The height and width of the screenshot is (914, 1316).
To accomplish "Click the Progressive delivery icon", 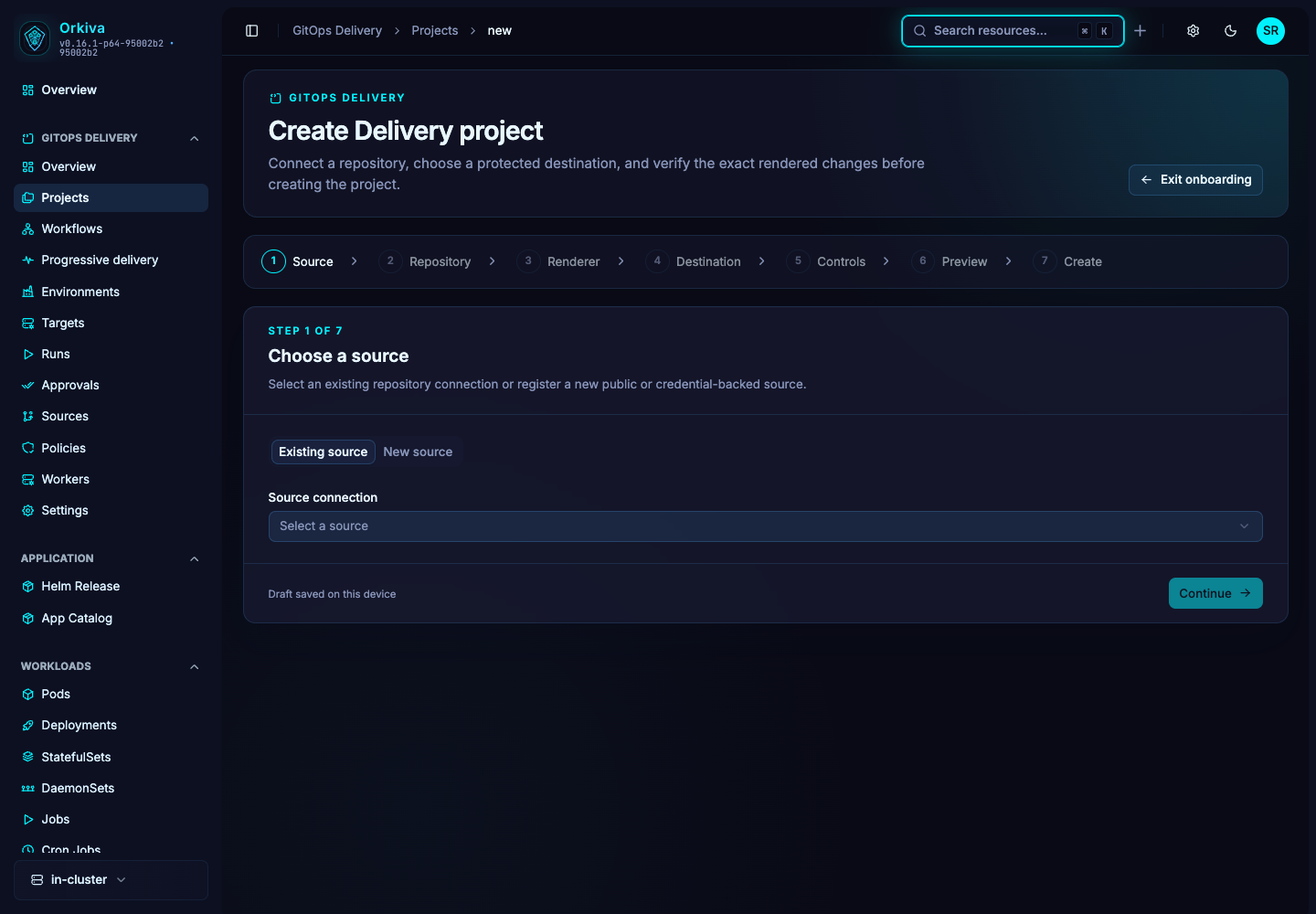I will [28, 260].
